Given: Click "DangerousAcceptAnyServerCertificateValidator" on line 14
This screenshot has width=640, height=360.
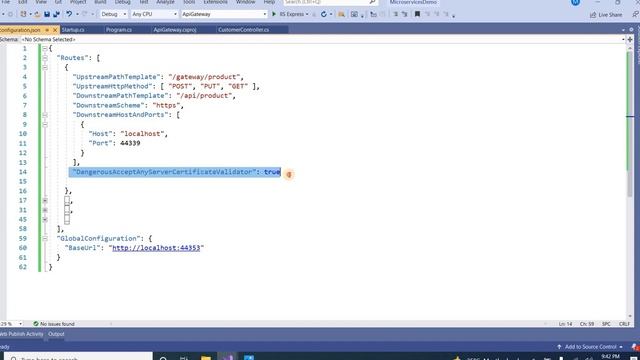Looking at the screenshot, I should [x=164, y=172].
